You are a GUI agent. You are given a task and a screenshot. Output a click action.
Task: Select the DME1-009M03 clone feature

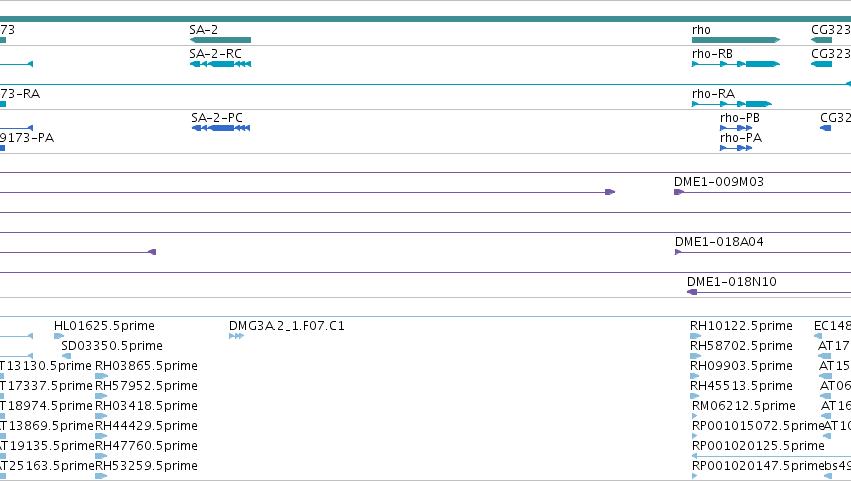point(763,192)
